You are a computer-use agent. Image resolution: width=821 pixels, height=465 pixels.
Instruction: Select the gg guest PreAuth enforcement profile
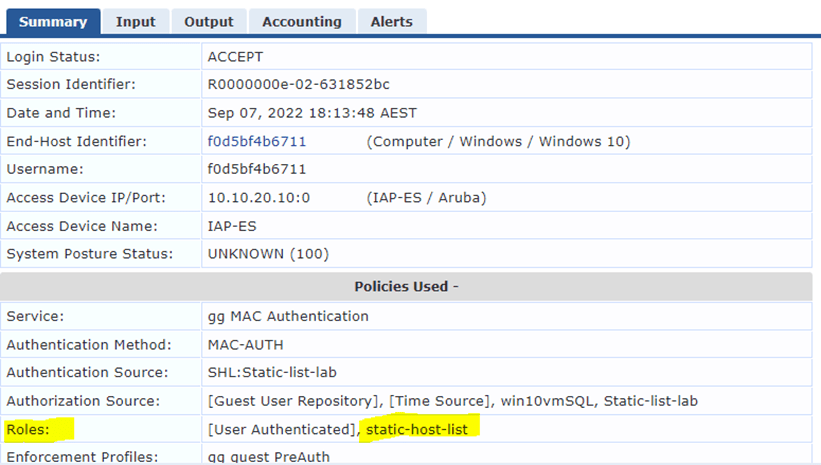coord(269,457)
